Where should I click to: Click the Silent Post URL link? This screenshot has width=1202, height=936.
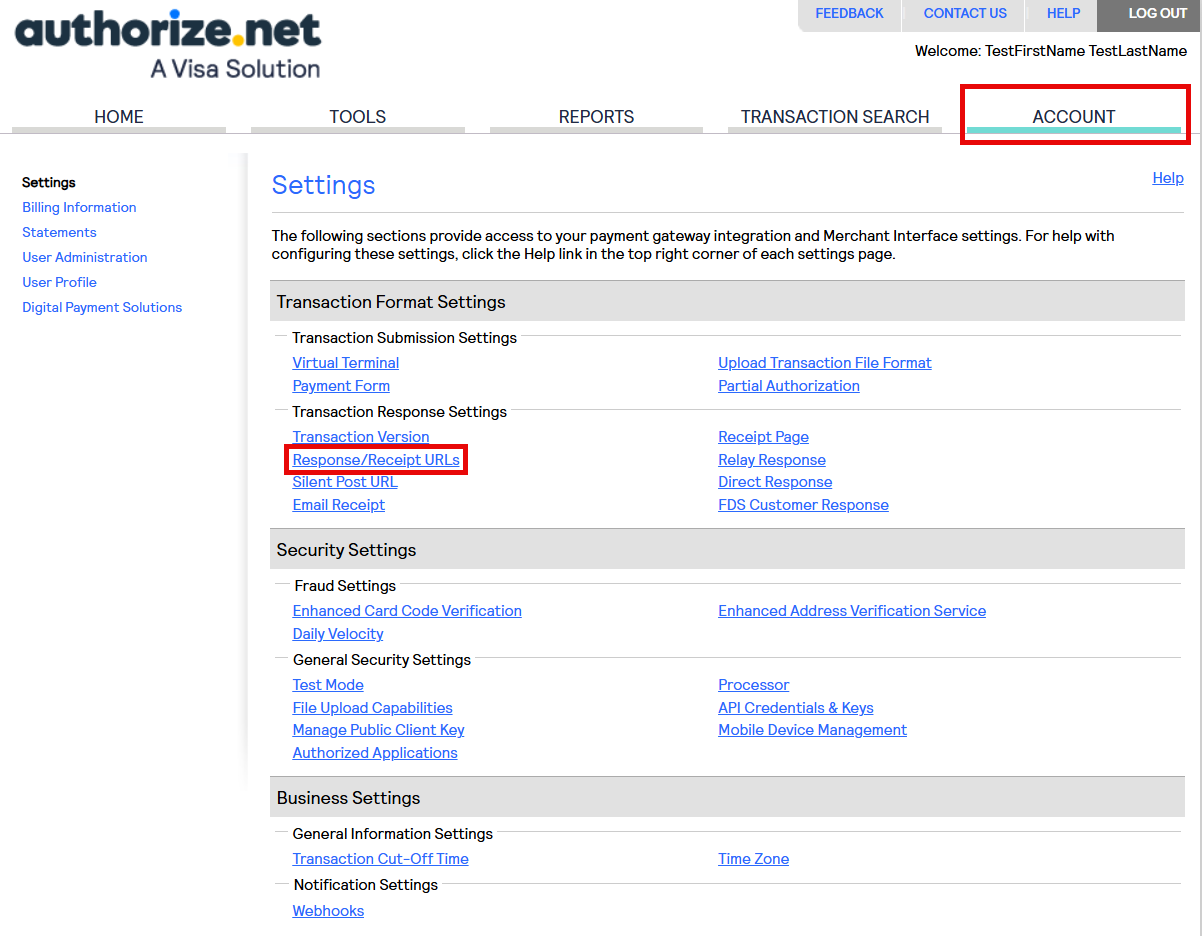pyautogui.click(x=344, y=482)
